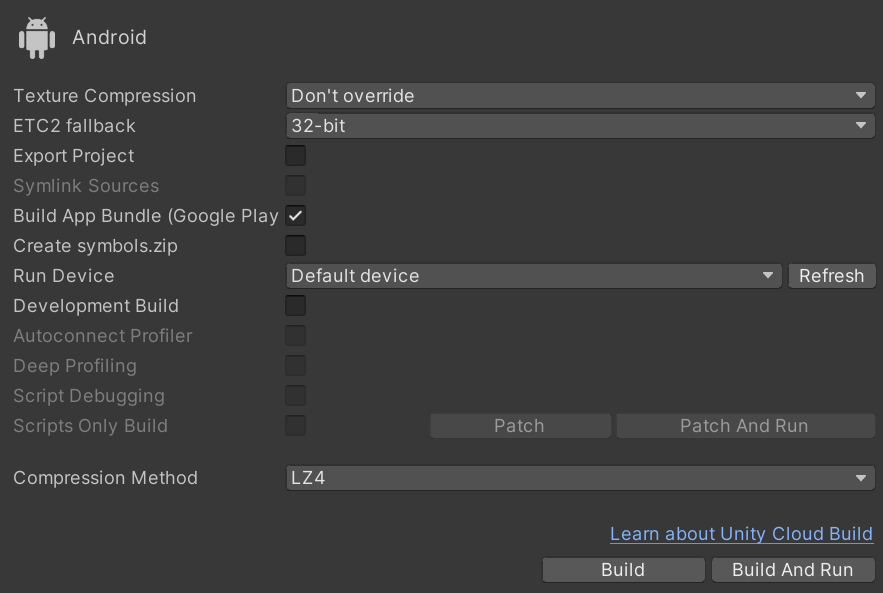Uncheck Build App Bundle (Google Play)
Screen dimensions: 883x593
tap(296, 216)
